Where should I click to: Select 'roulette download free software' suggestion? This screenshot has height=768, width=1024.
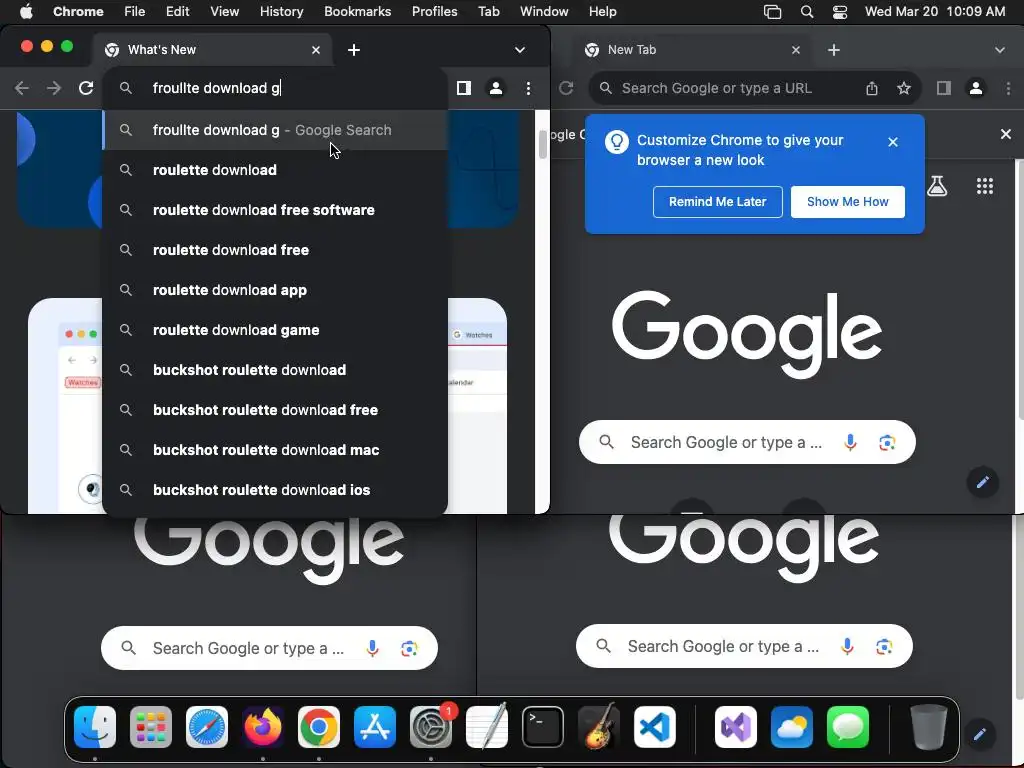[275, 210]
